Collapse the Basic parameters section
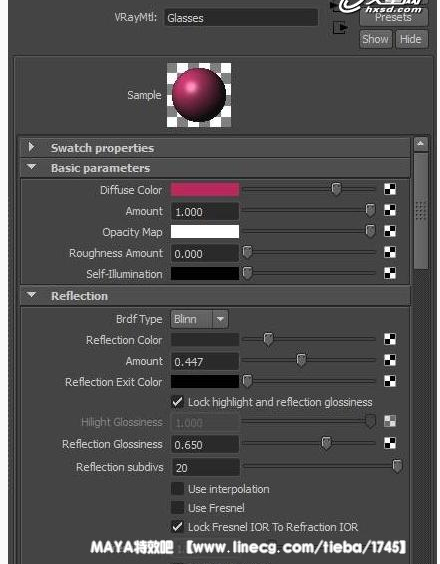440x564 pixels. tap(32, 167)
